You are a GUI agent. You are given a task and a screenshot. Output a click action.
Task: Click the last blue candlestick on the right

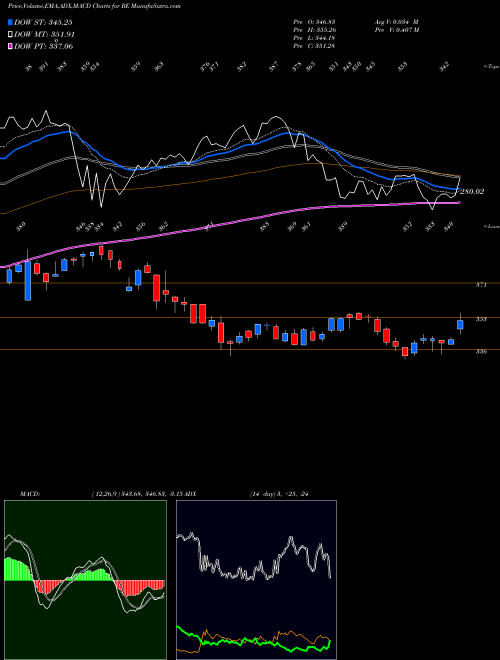coord(460,325)
